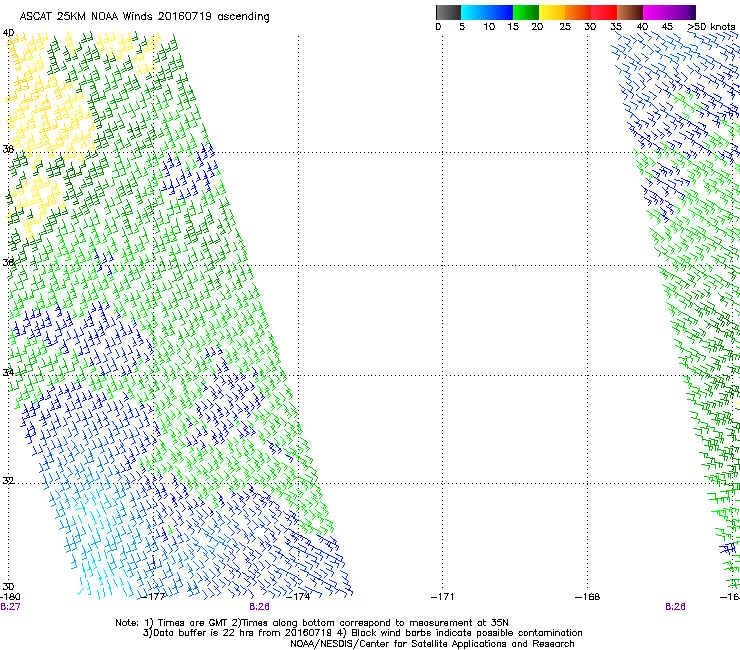Click the 'Note: 1) Times are GMT' line

point(312,623)
